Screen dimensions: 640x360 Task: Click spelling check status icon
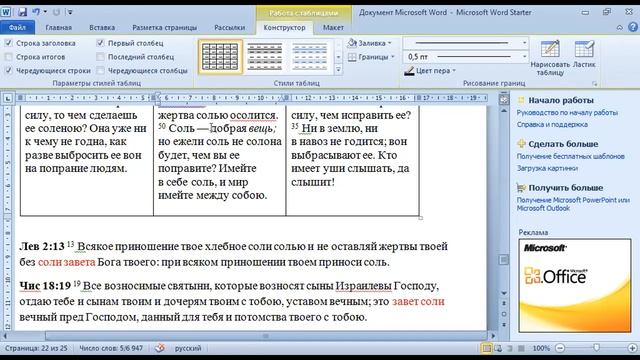pos(160,348)
